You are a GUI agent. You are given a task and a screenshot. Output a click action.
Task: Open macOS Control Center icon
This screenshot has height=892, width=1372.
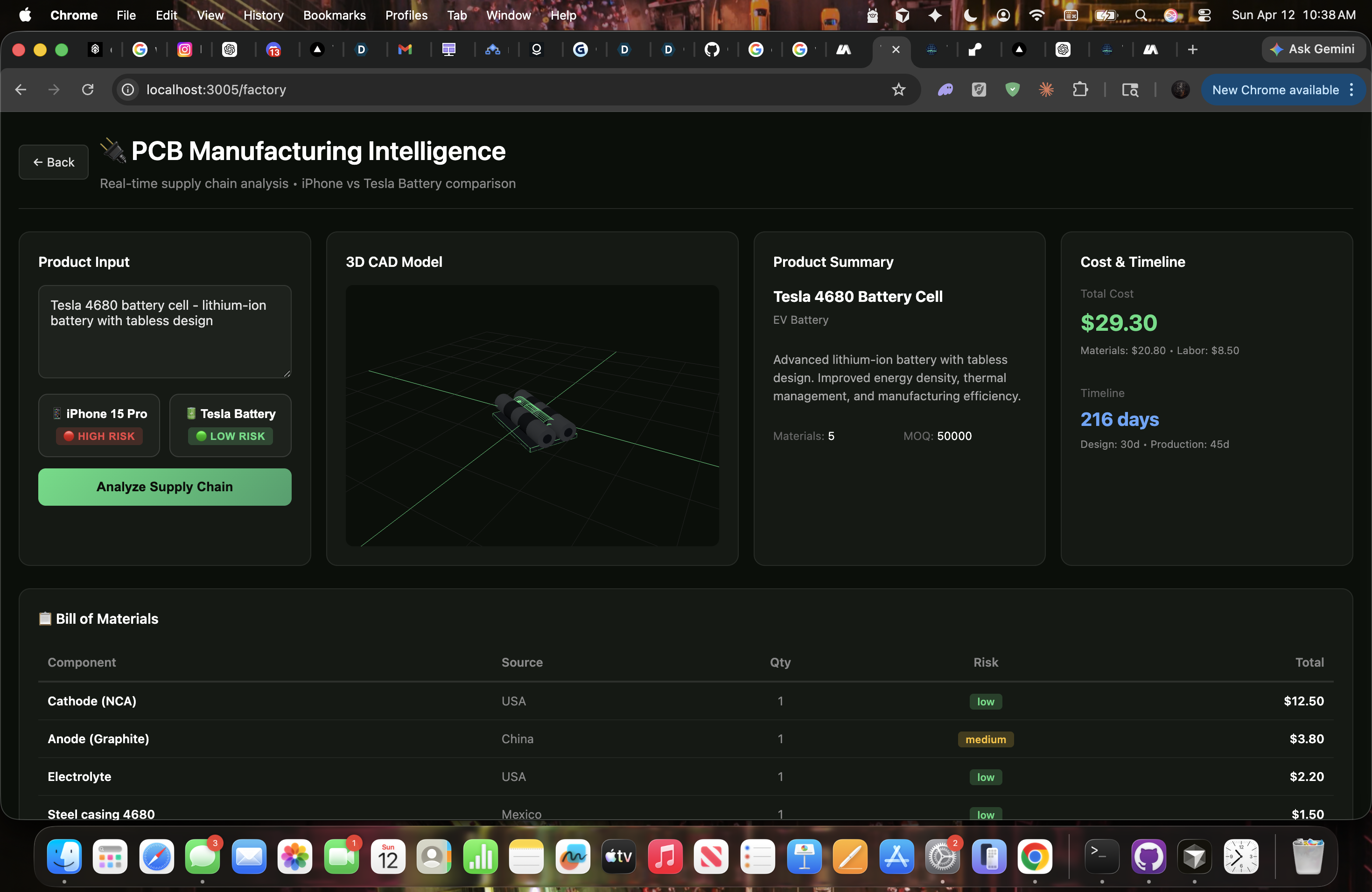coord(1204,15)
